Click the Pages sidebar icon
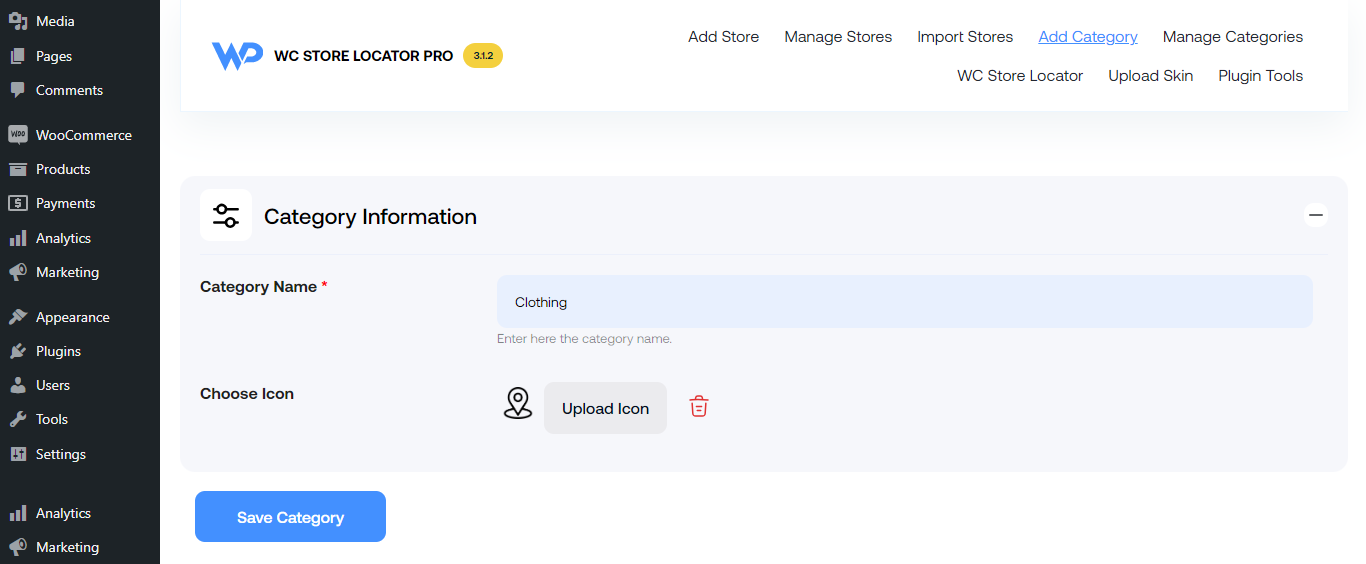 click(x=18, y=56)
